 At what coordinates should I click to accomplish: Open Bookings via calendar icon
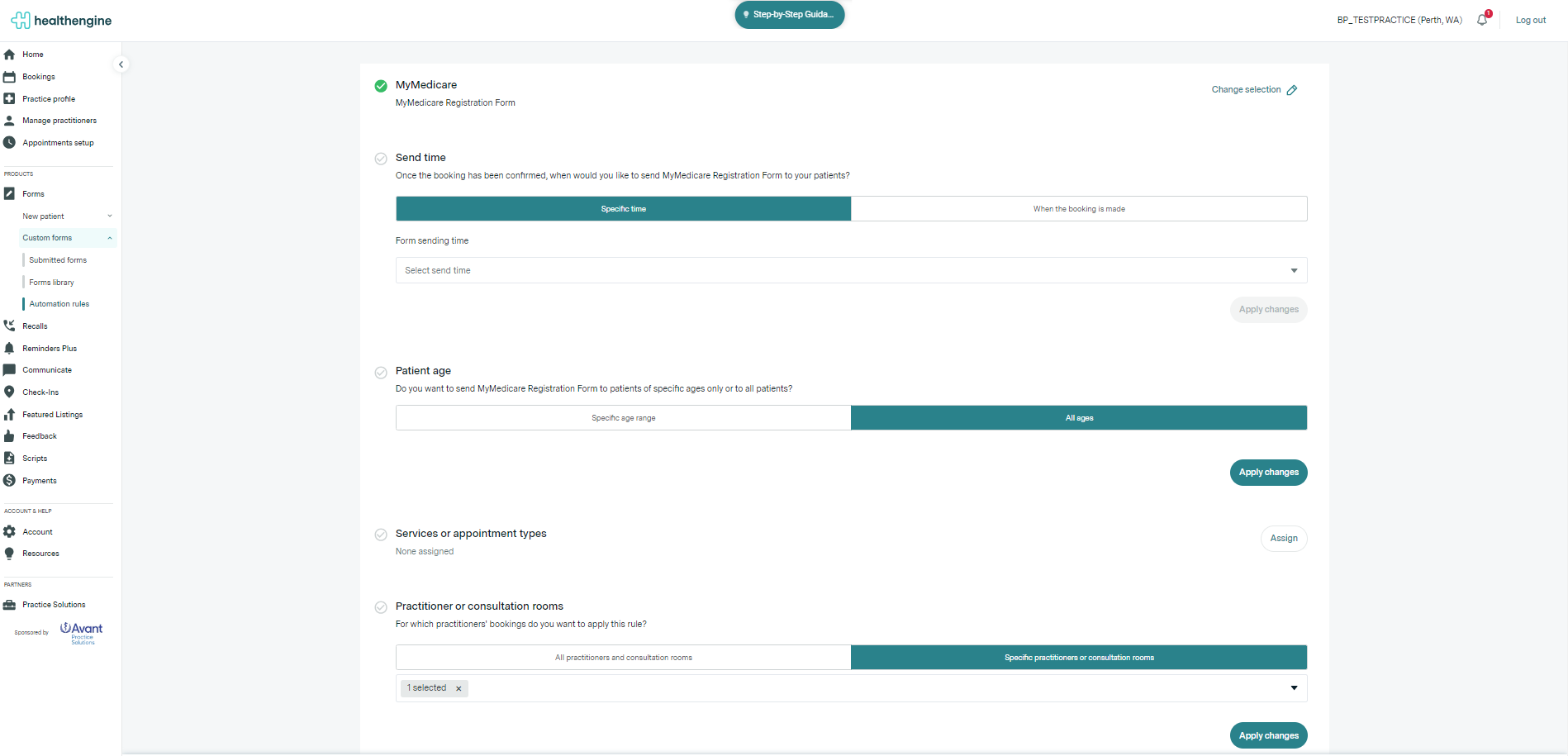(10, 77)
